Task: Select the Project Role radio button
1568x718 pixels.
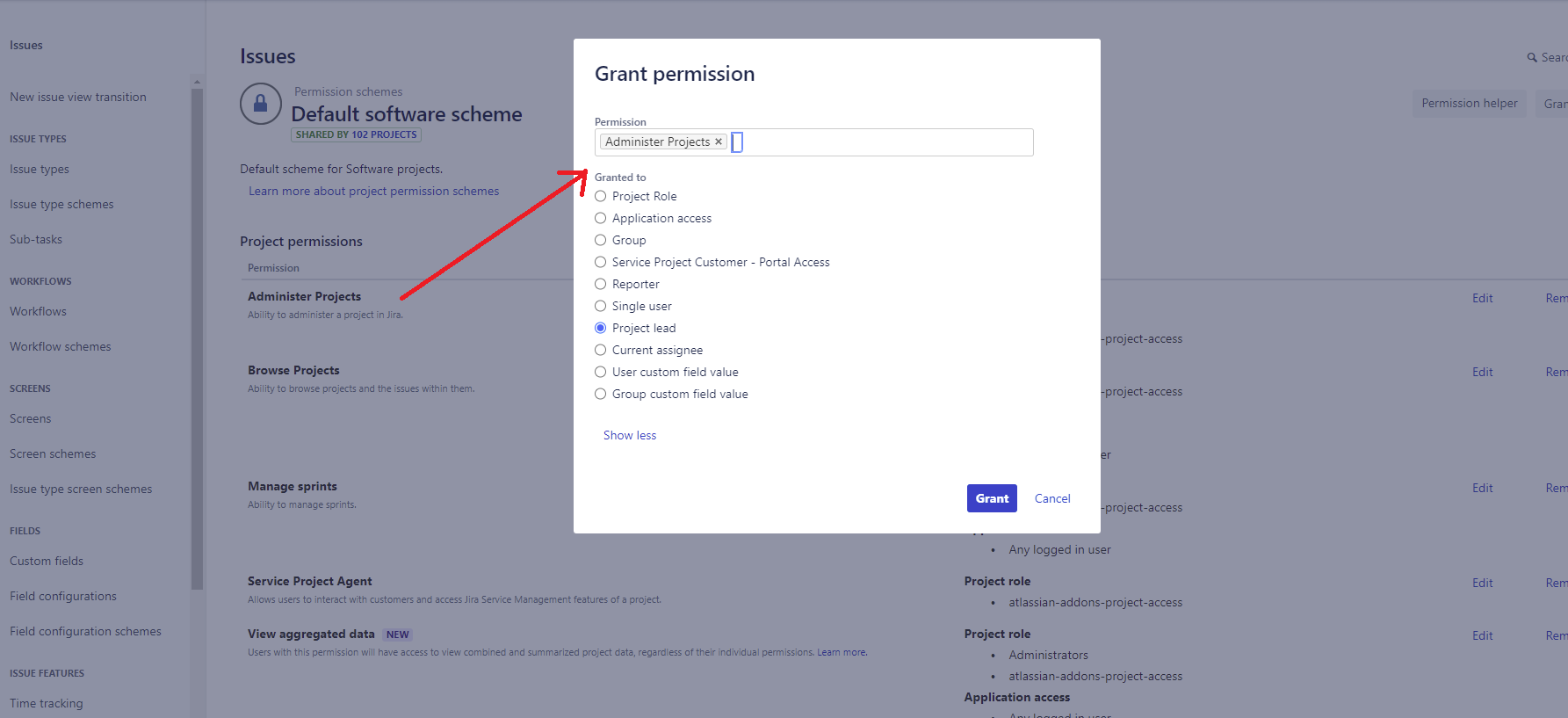Action: 600,196
